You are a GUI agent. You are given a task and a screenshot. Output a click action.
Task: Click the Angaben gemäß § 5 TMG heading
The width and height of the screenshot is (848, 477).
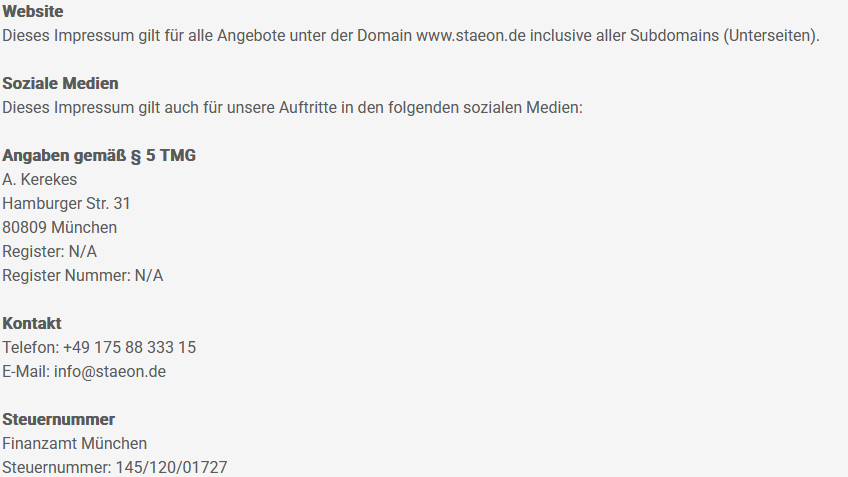[x=99, y=156]
